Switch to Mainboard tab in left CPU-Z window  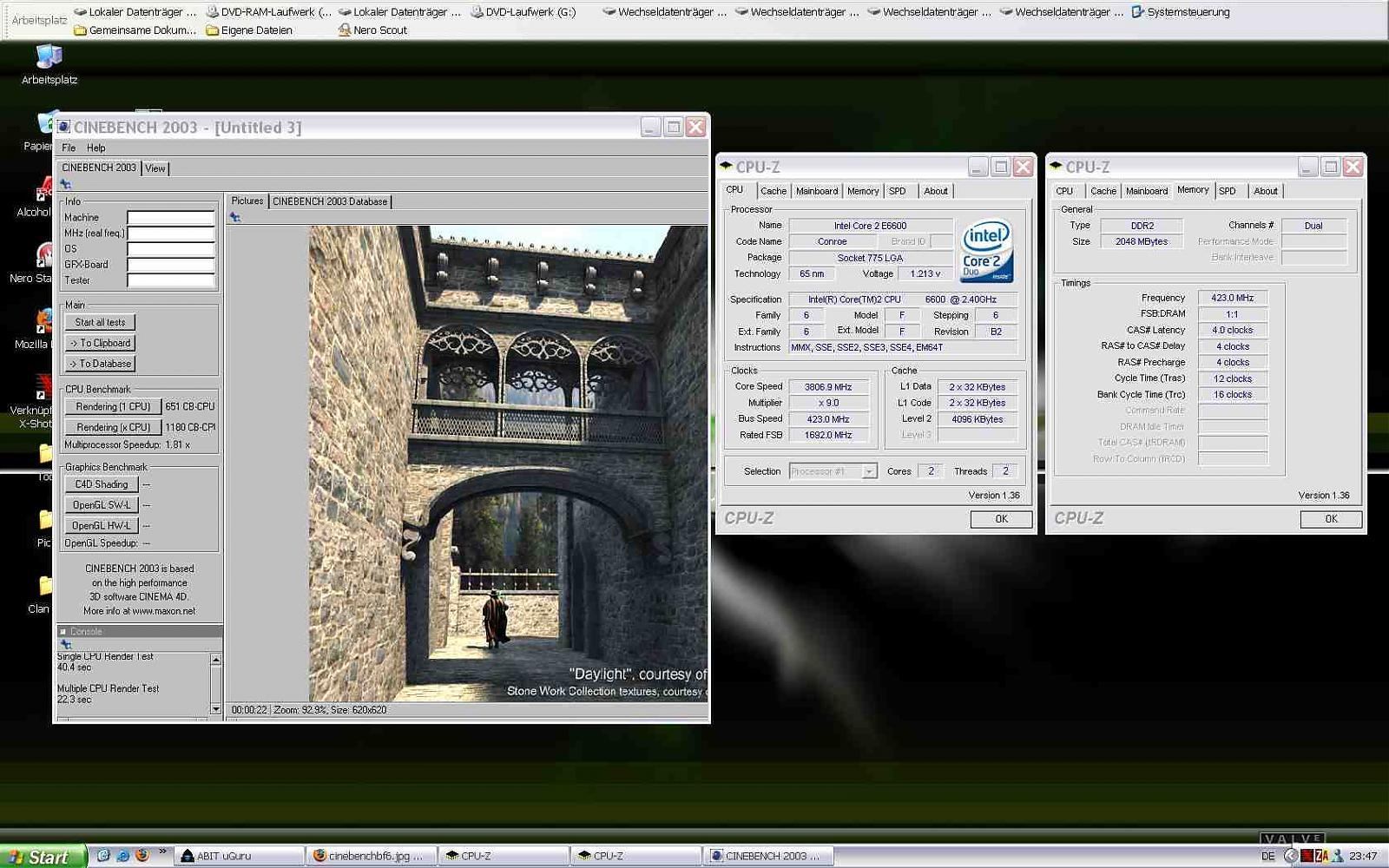coord(817,191)
